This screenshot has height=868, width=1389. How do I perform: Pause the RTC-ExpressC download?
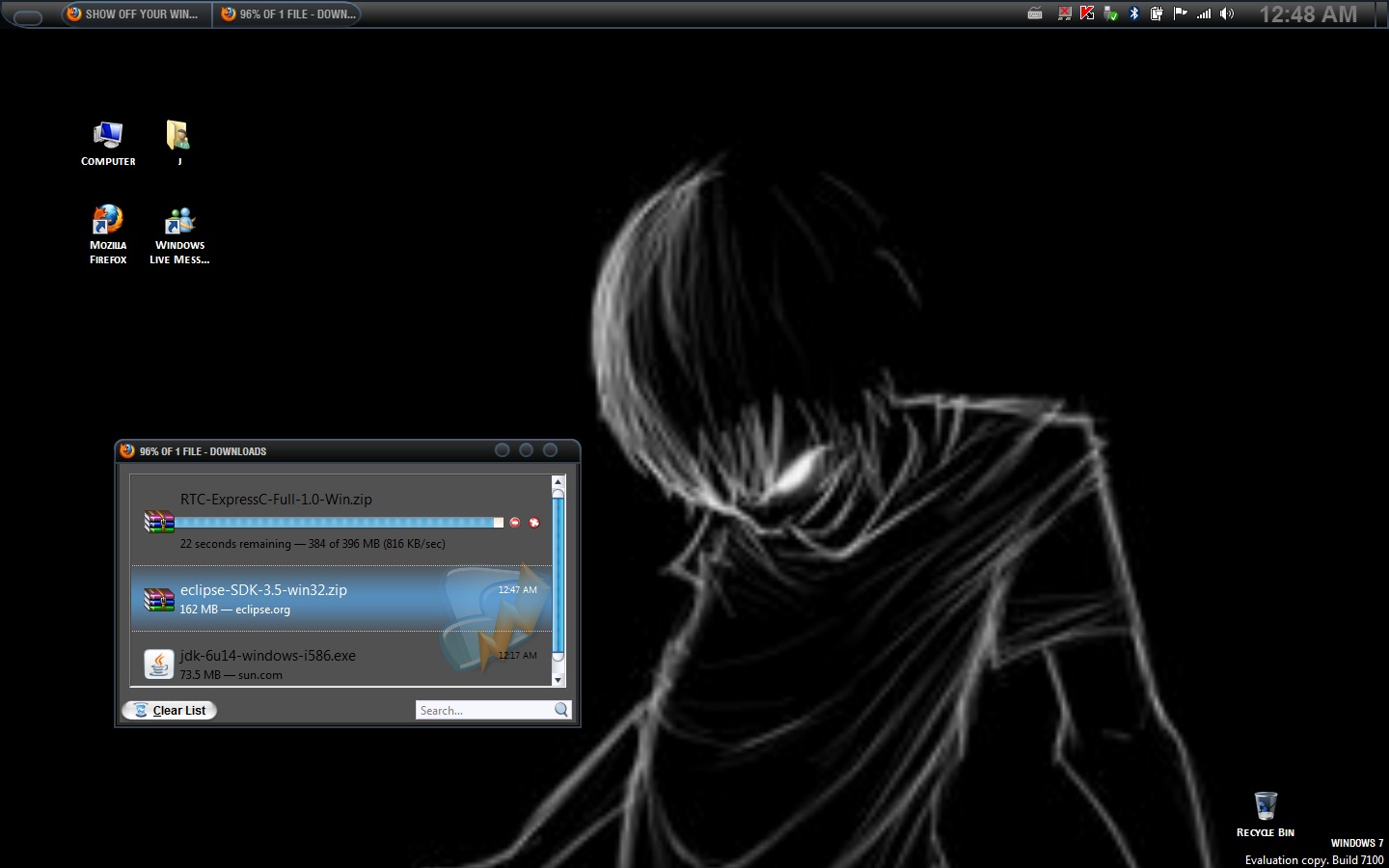click(x=514, y=523)
